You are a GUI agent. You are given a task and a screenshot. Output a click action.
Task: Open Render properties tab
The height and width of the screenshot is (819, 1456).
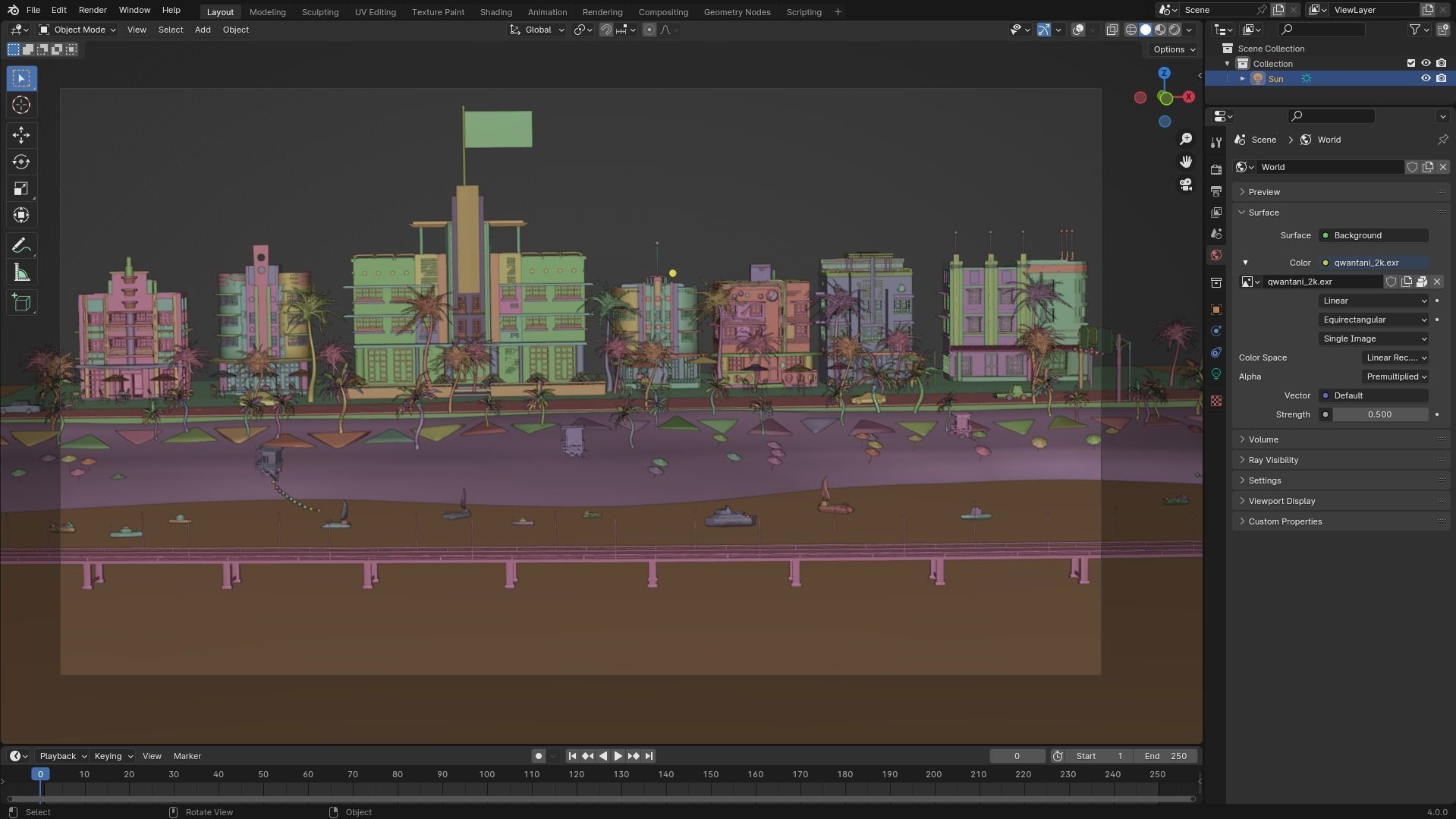coord(1216,169)
